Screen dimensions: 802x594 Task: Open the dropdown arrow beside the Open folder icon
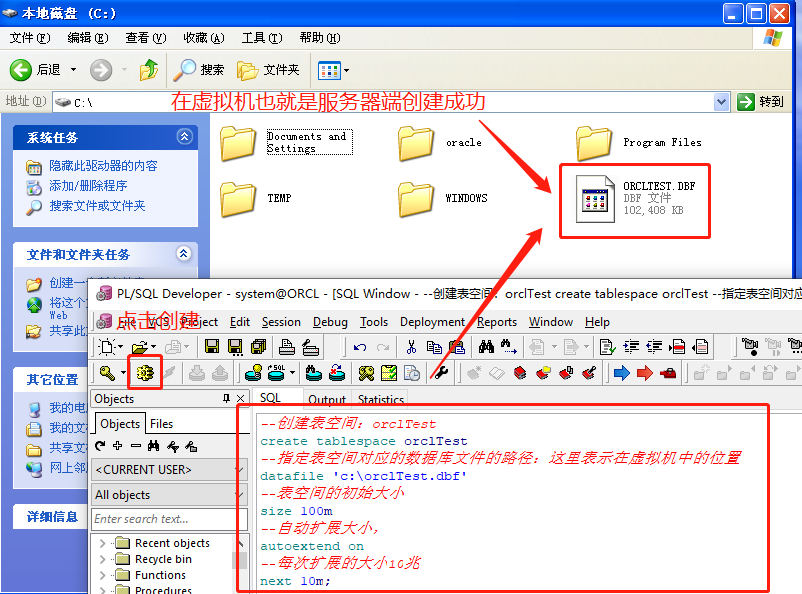point(153,347)
